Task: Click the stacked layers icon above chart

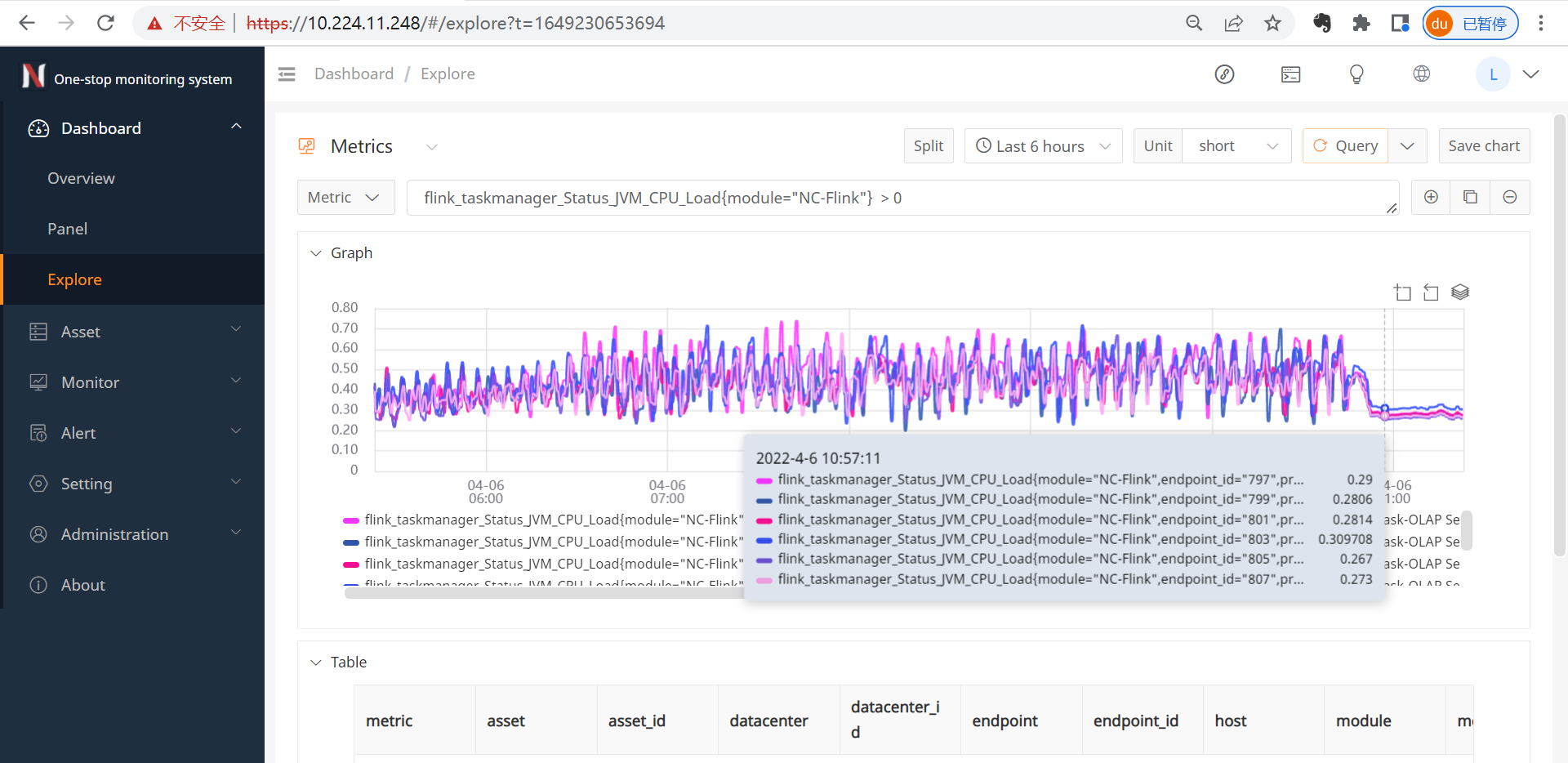Action: pos(1460,292)
